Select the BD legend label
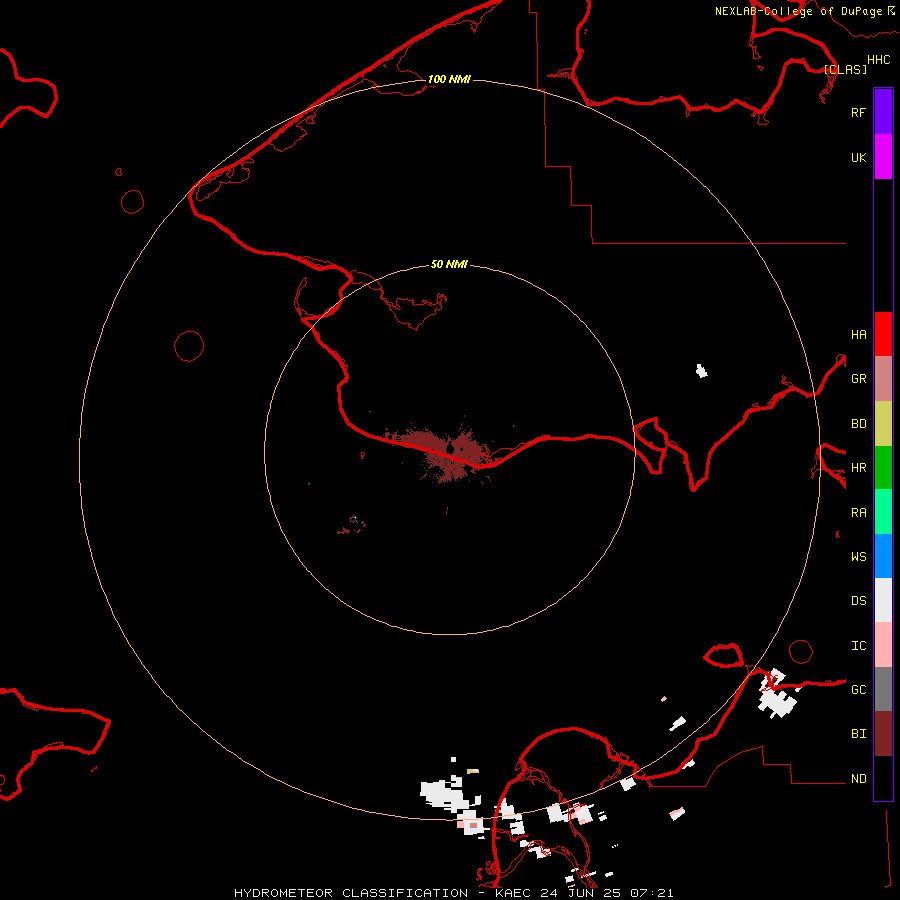This screenshot has width=900, height=900. click(858, 424)
